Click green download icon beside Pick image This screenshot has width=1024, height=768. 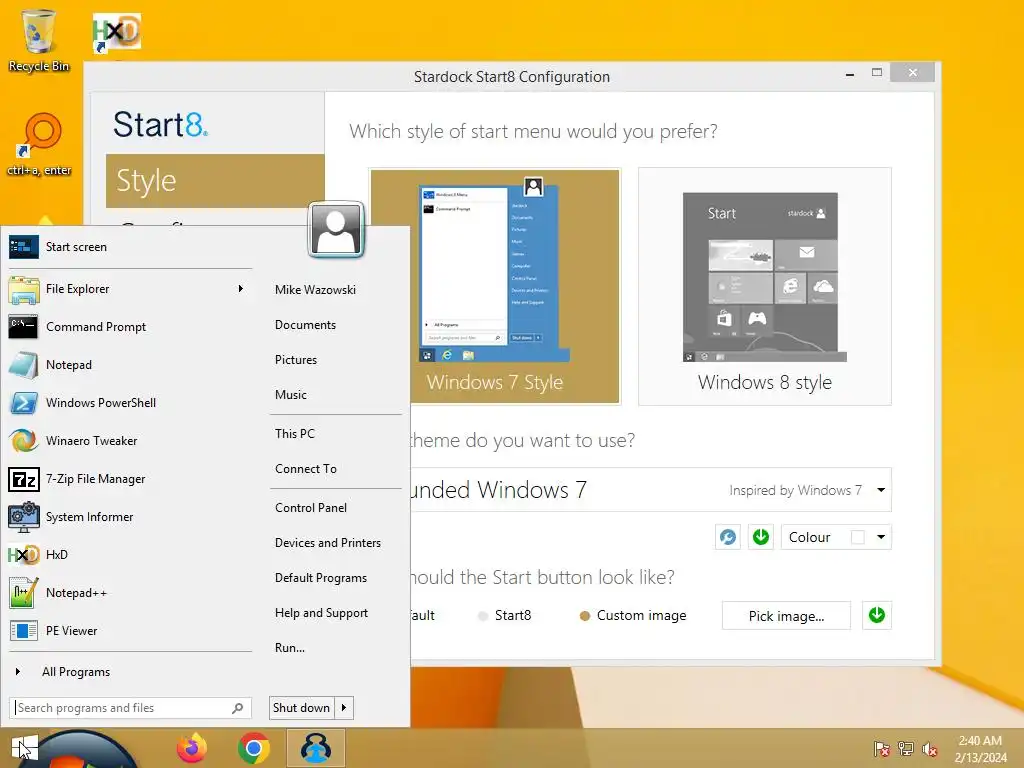pos(877,615)
